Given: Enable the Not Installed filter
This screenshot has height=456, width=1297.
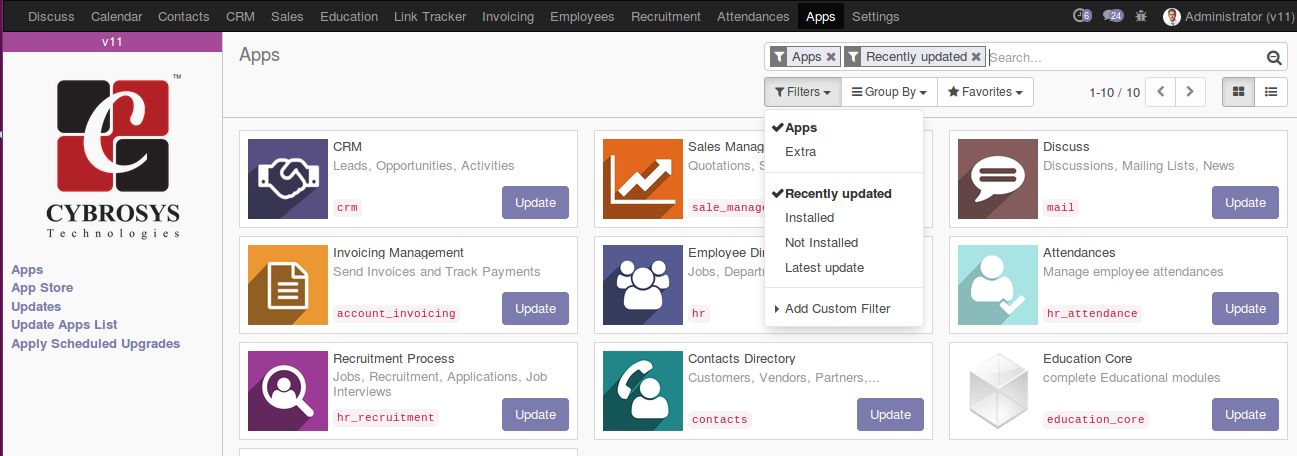Looking at the screenshot, I should click(x=821, y=243).
